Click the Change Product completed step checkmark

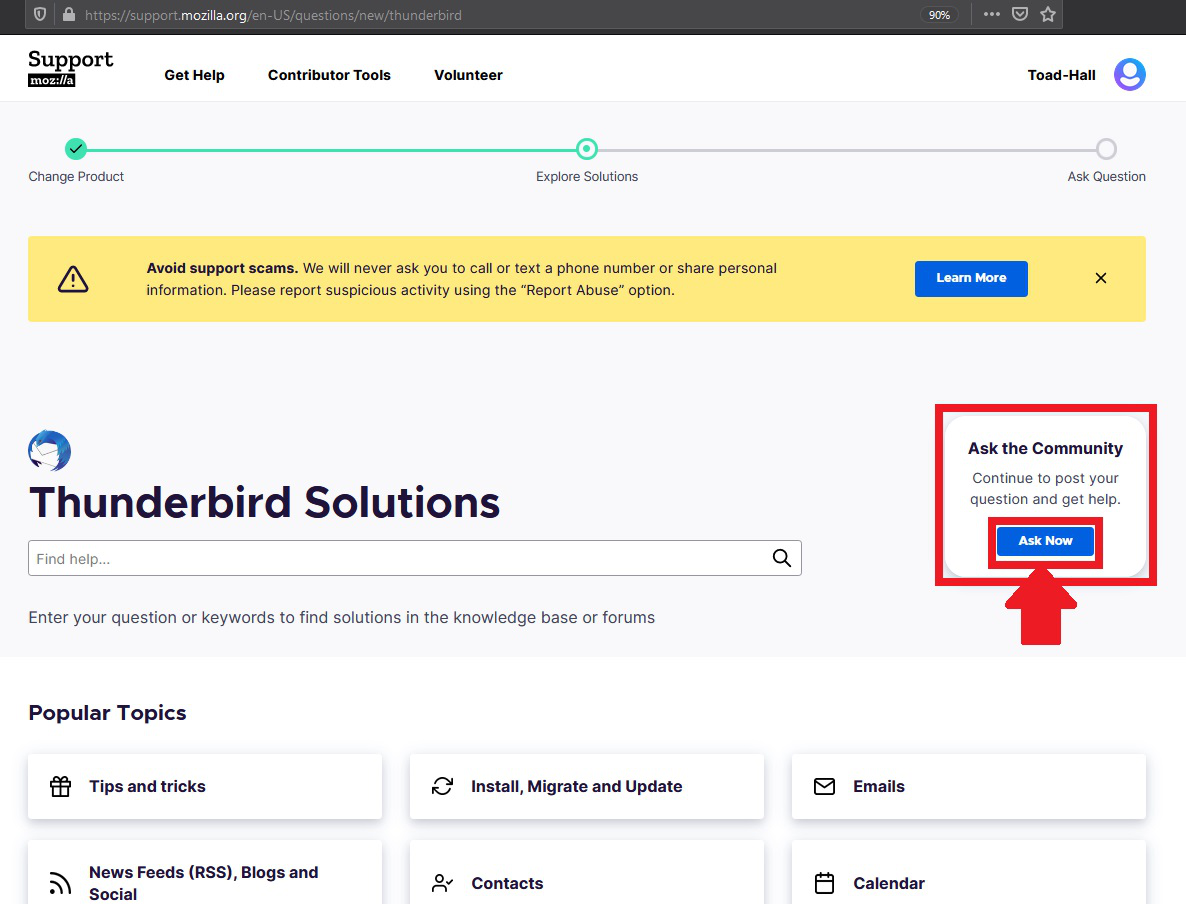pos(76,149)
